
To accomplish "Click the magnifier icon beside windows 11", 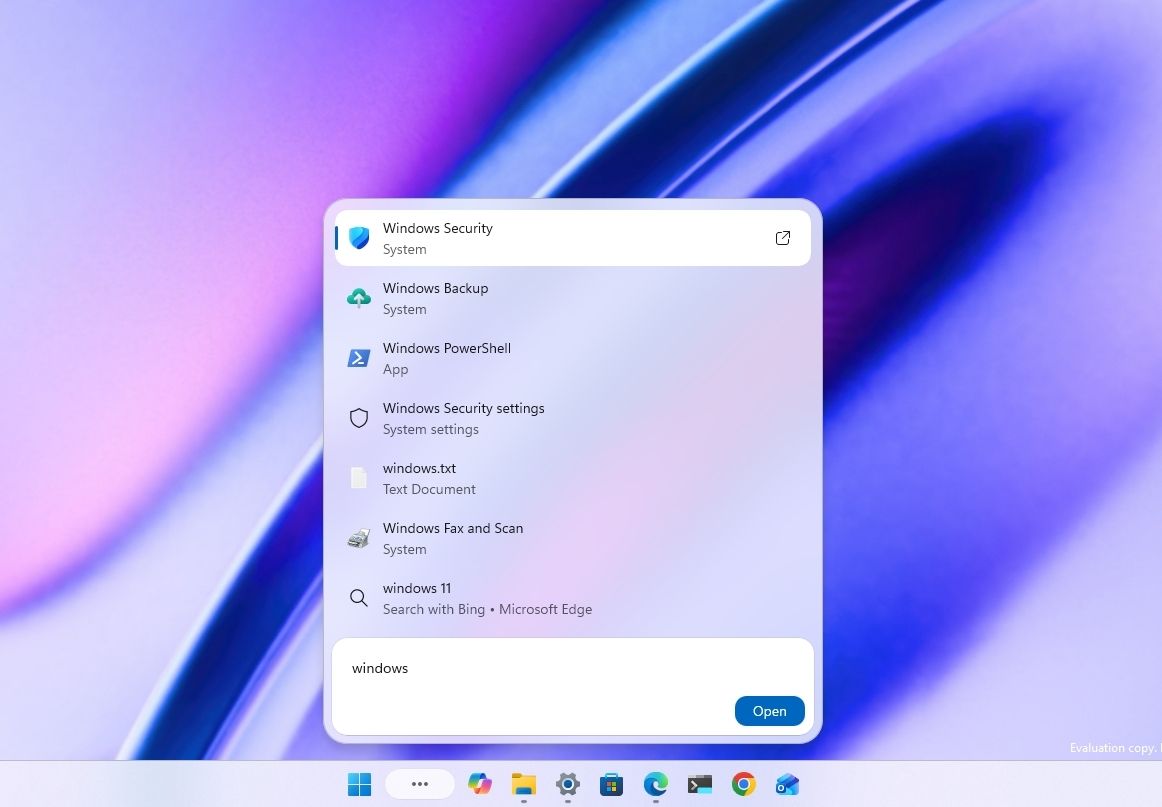I will (359, 598).
